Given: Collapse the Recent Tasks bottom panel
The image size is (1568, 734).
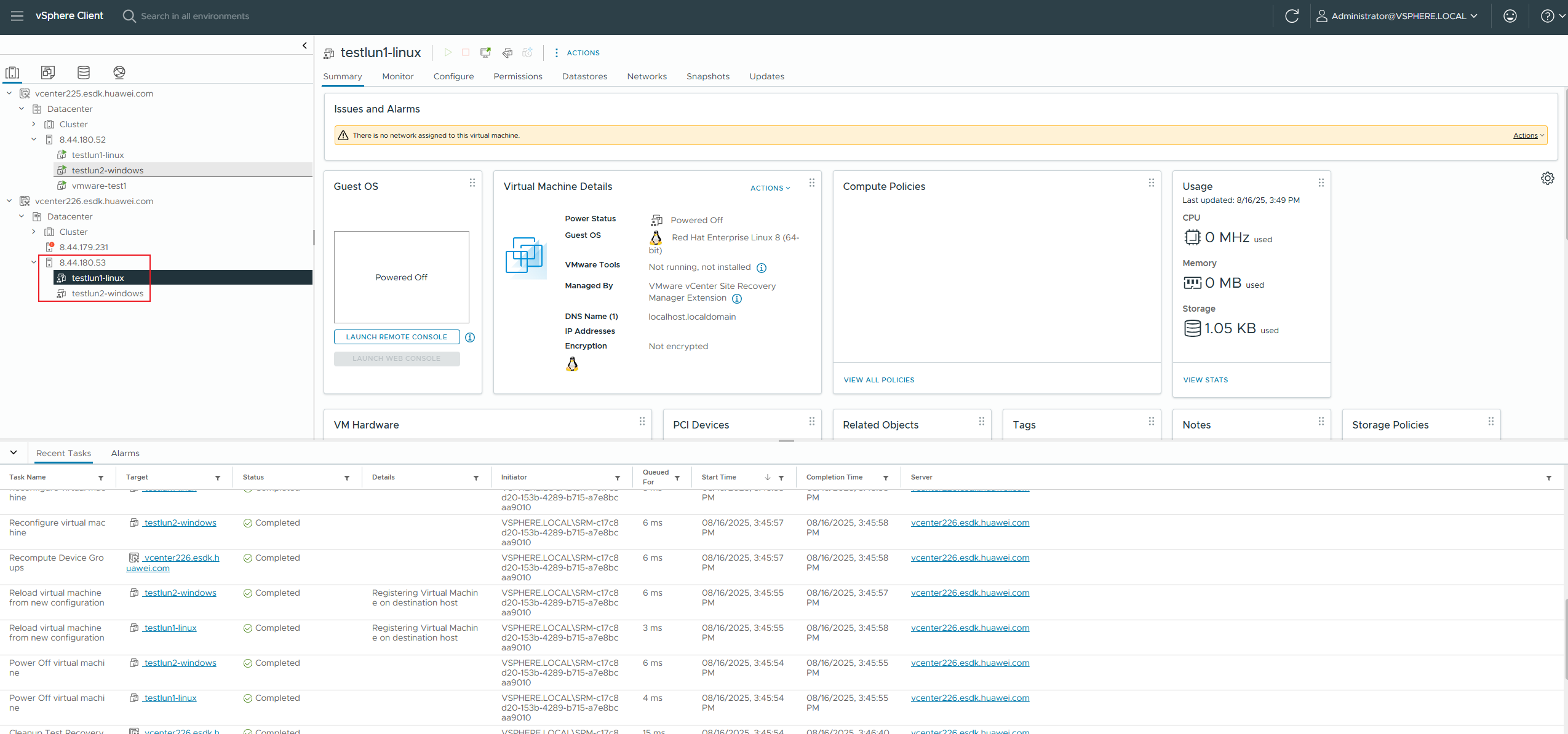Looking at the screenshot, I should pyautogui.click(x=14, y=452).
